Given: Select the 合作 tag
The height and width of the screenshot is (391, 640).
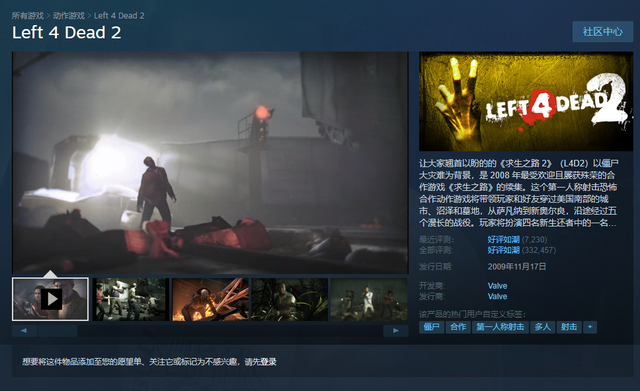Looking at the screenshot, I should tap(458, 327).
